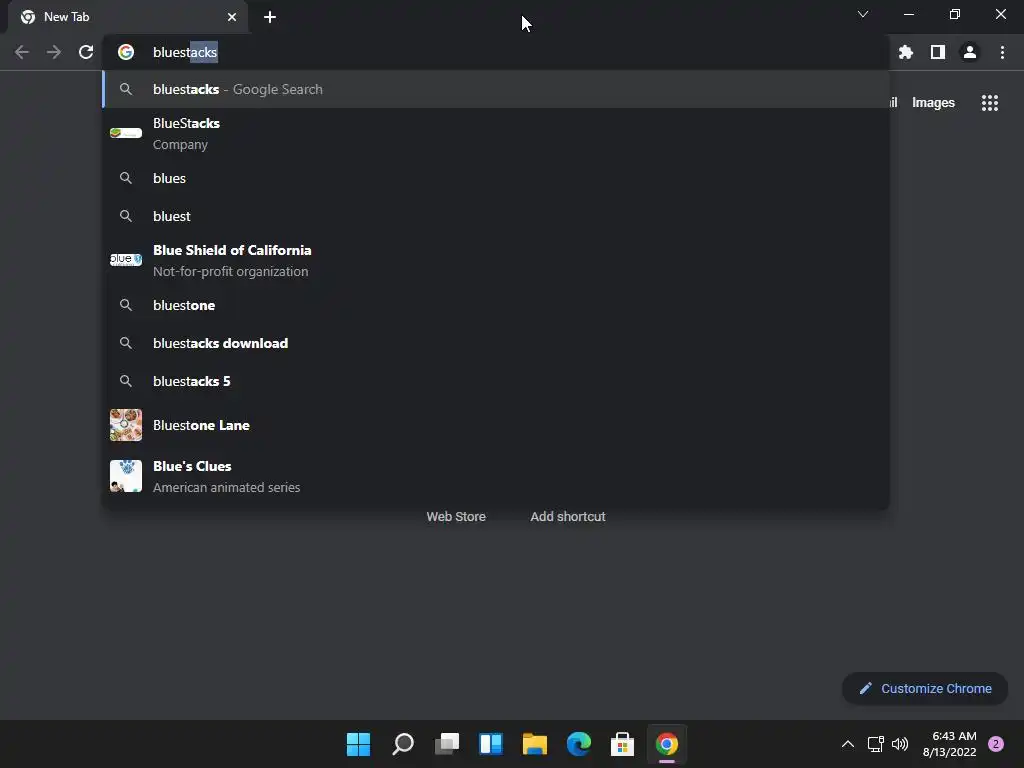
Task: Open the Web Store shortcut
Action: 456,517
